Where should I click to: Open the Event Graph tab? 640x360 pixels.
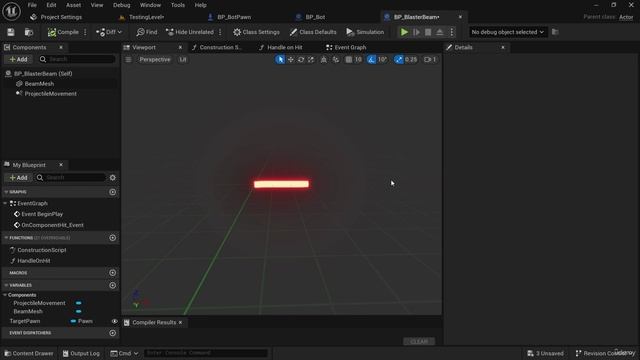350,47
